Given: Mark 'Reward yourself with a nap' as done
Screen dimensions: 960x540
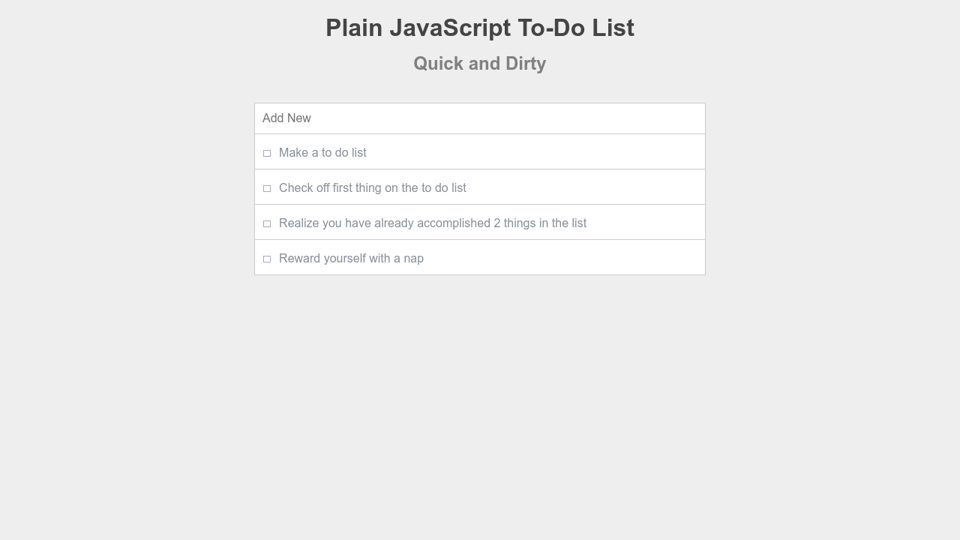Looking at the screenshot, I should (x=267, y=259).
